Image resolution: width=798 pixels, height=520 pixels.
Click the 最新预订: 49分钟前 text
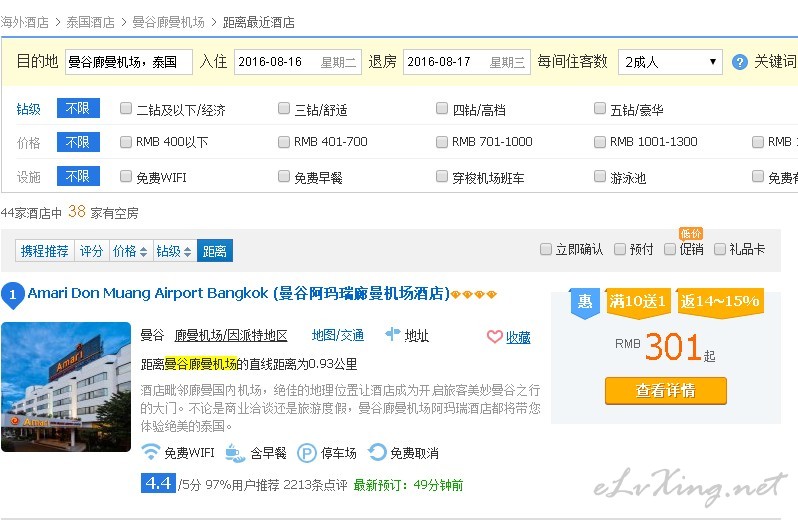tap(408, 485)
